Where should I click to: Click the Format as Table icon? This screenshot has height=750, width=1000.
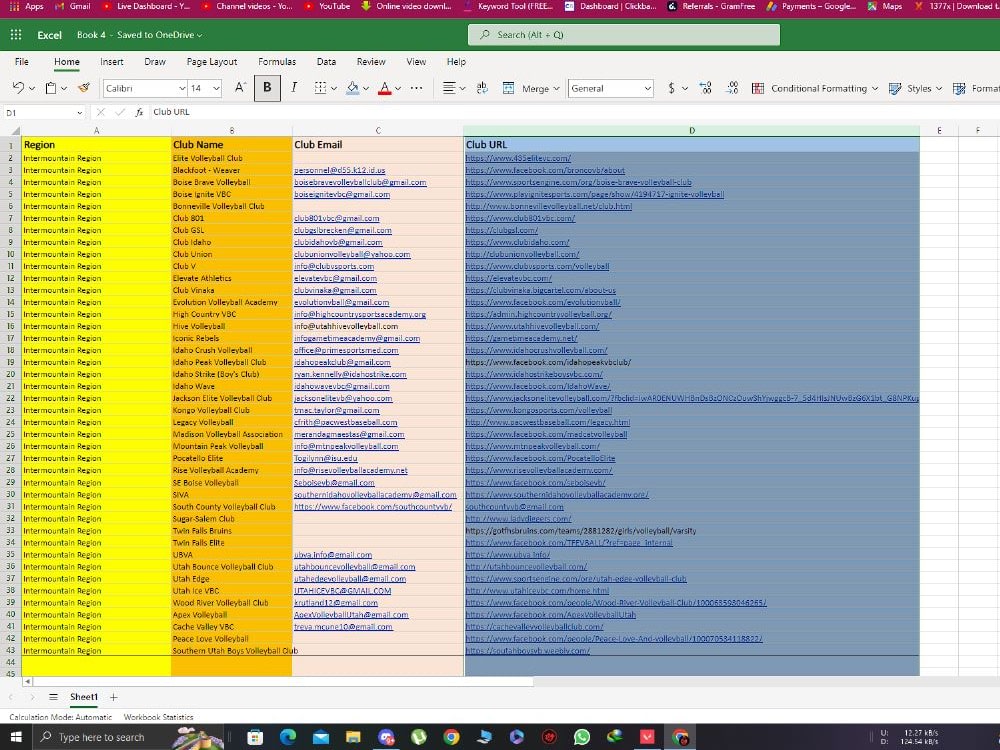[959, 88]
